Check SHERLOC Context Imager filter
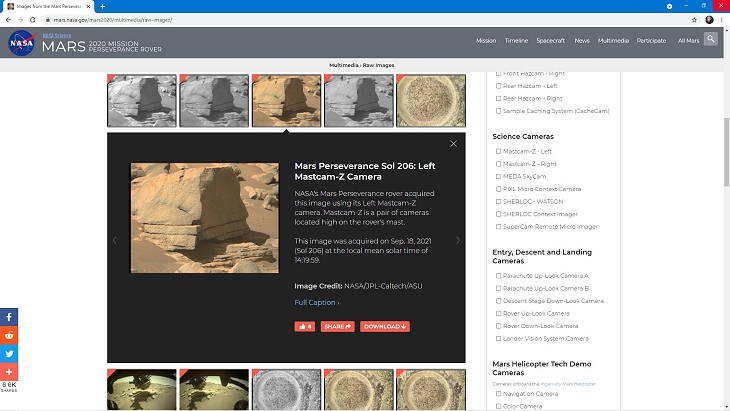Image resolution: width=730 pixels, height=411 pixels. [499, 214]
